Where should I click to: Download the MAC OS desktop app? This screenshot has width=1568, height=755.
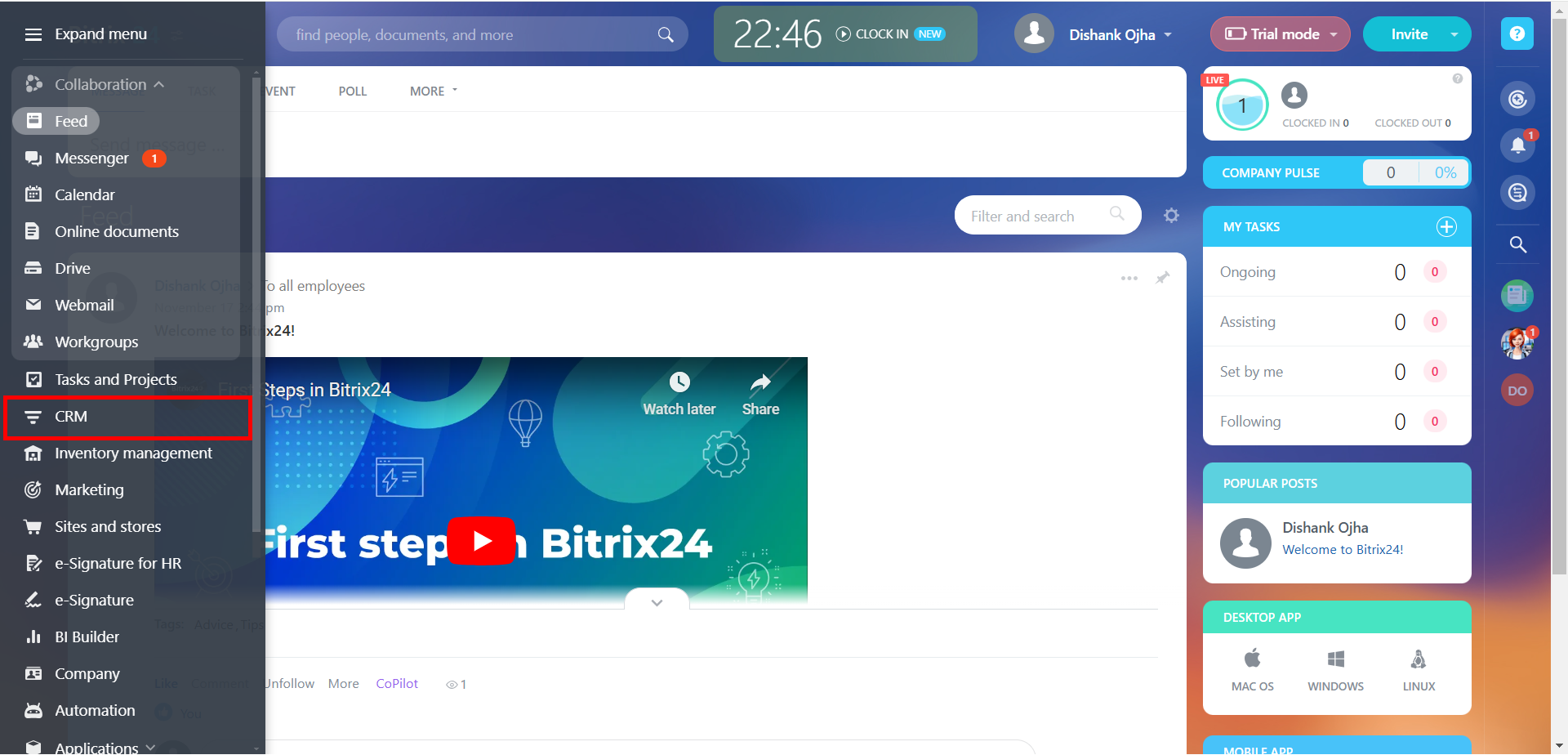[x=1252, y=670]
